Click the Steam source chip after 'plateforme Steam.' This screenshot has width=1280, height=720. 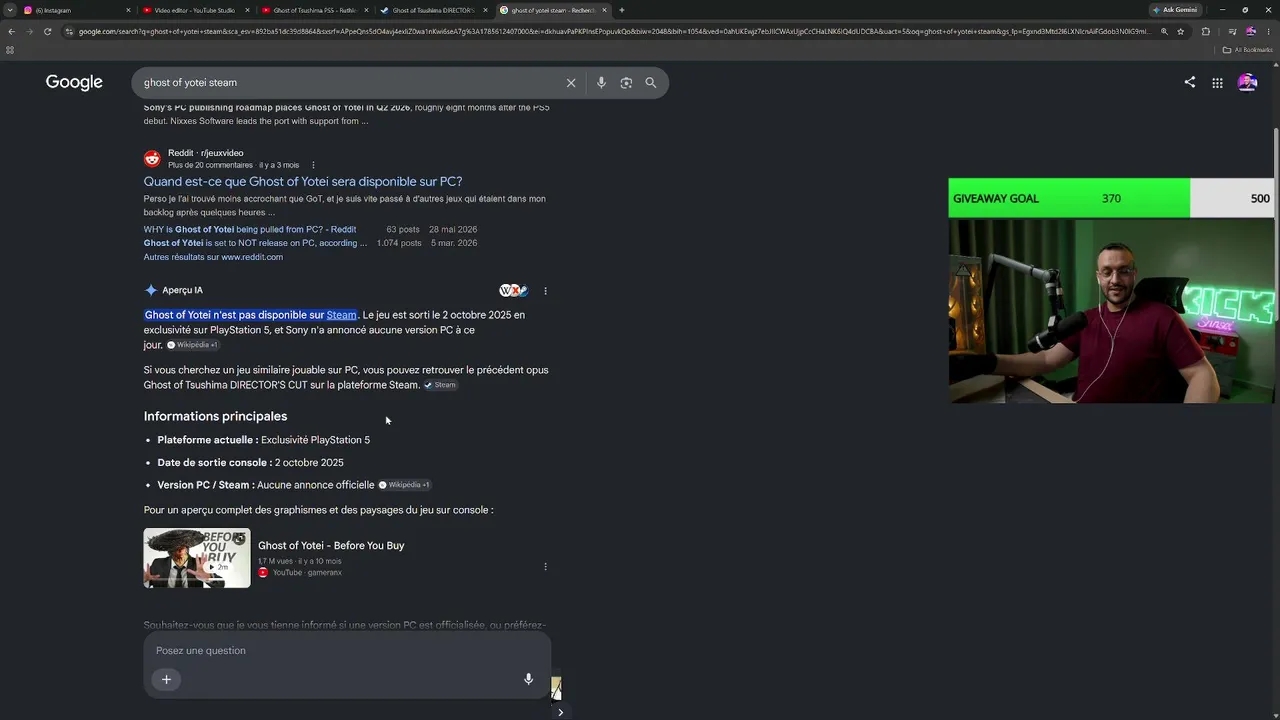pyautogui.click(x=440, y=385)
